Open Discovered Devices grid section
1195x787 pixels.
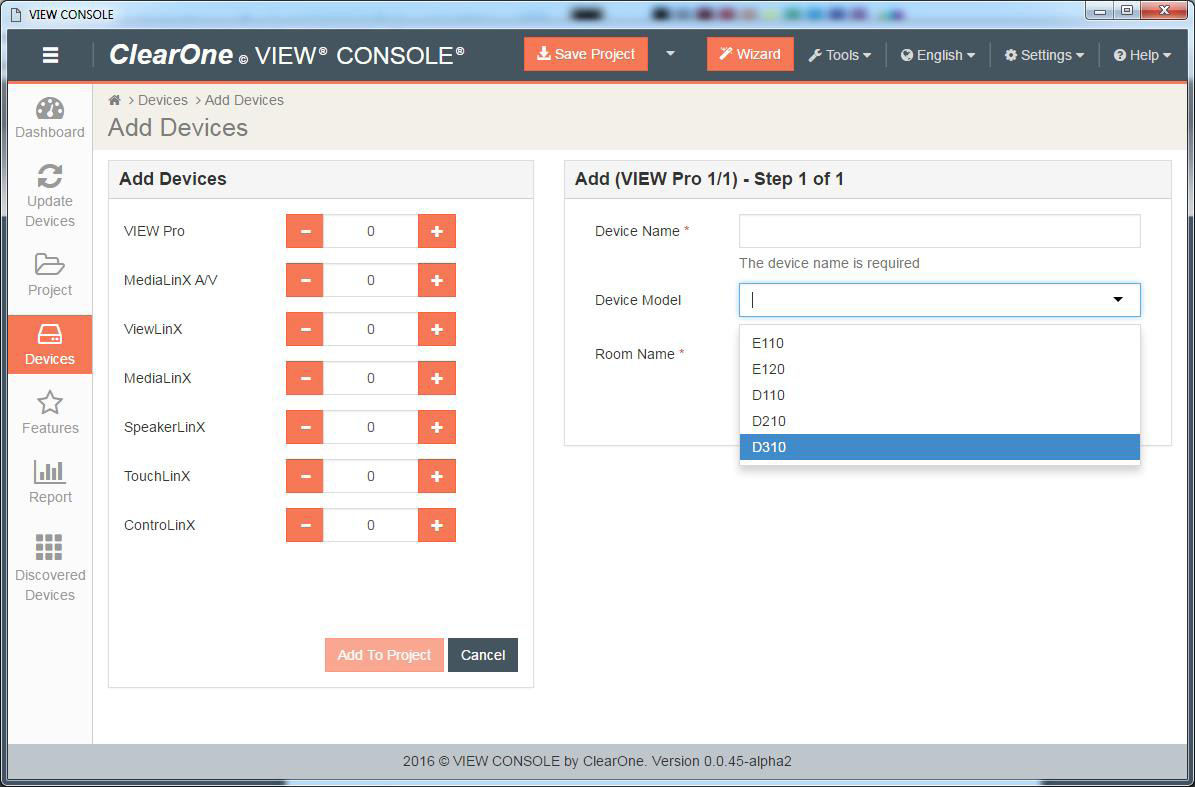(x=50, y=568)
